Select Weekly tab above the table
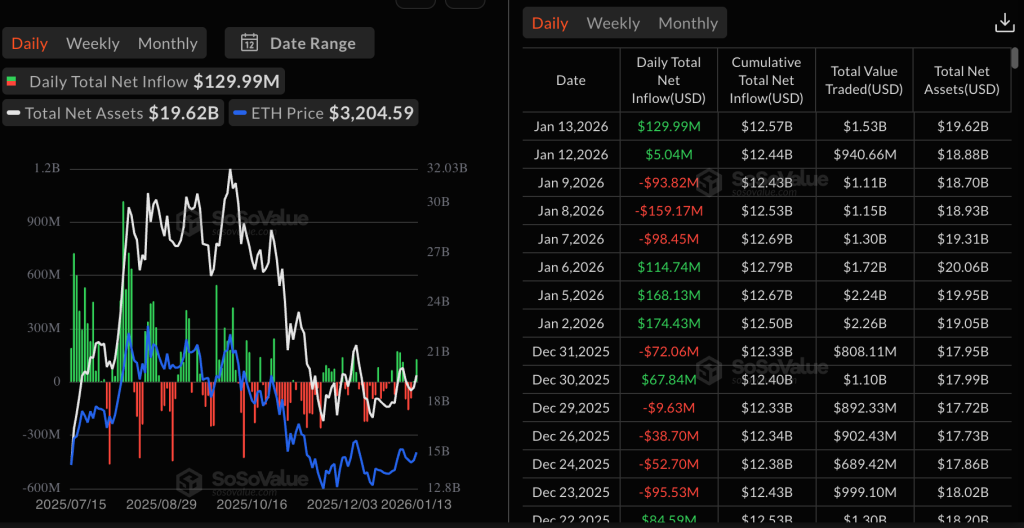Screen dimensions: 1024x528 click(x=612, y=23)
